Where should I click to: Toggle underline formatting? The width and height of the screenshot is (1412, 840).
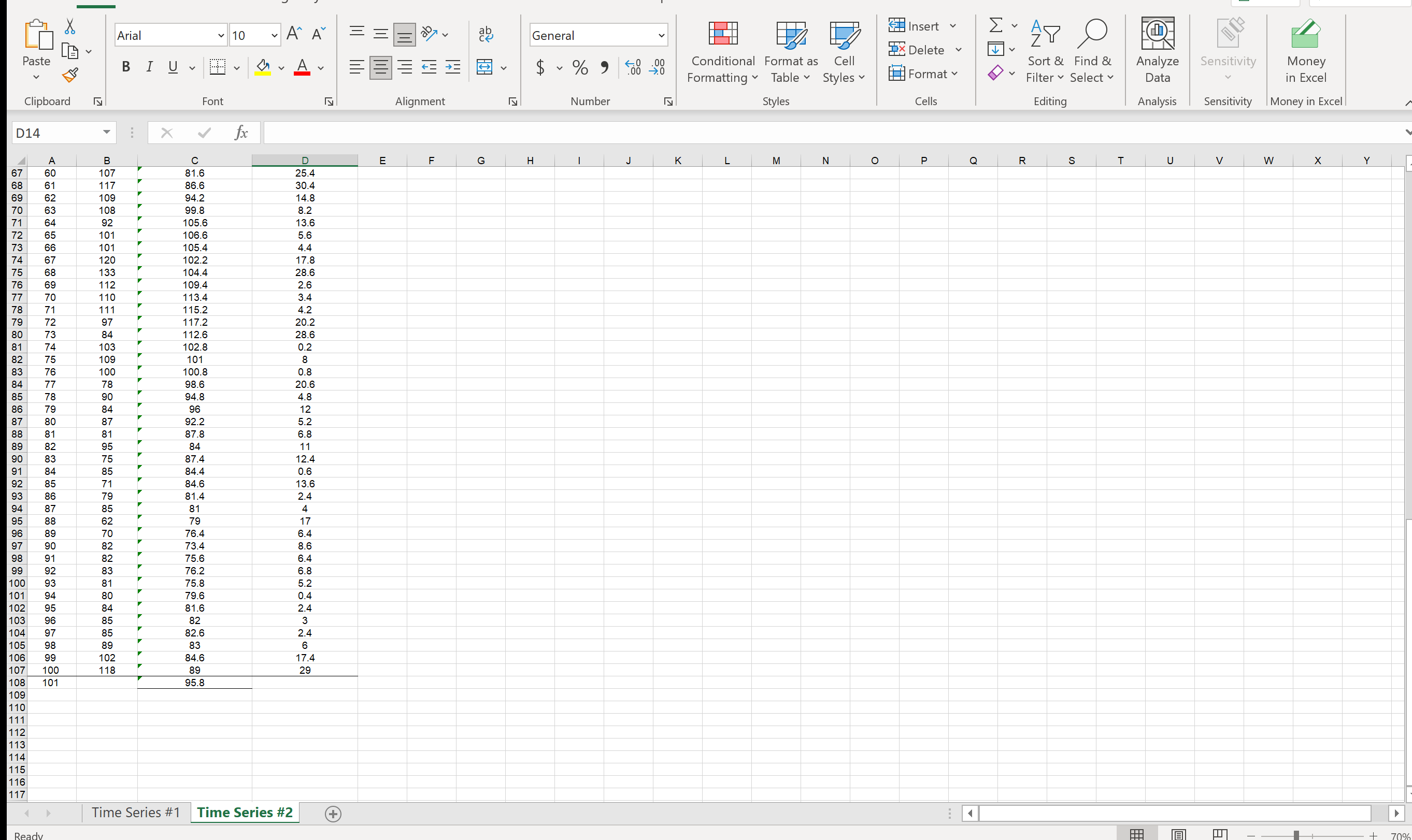click(x=173, y=67)
